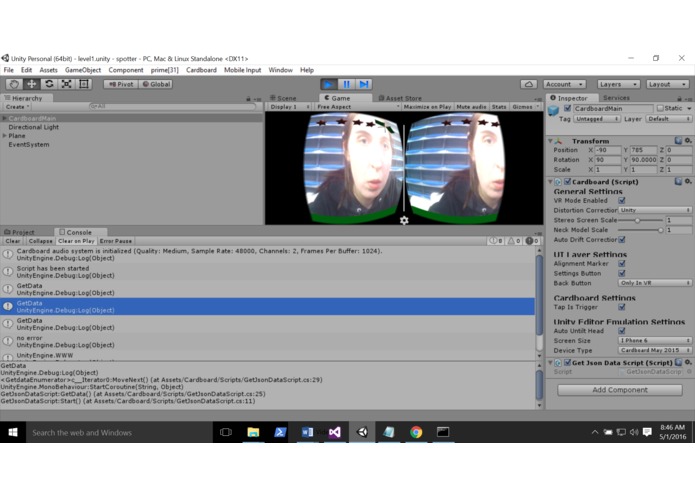Click the Hierarchy search field

tap(172, 107)
